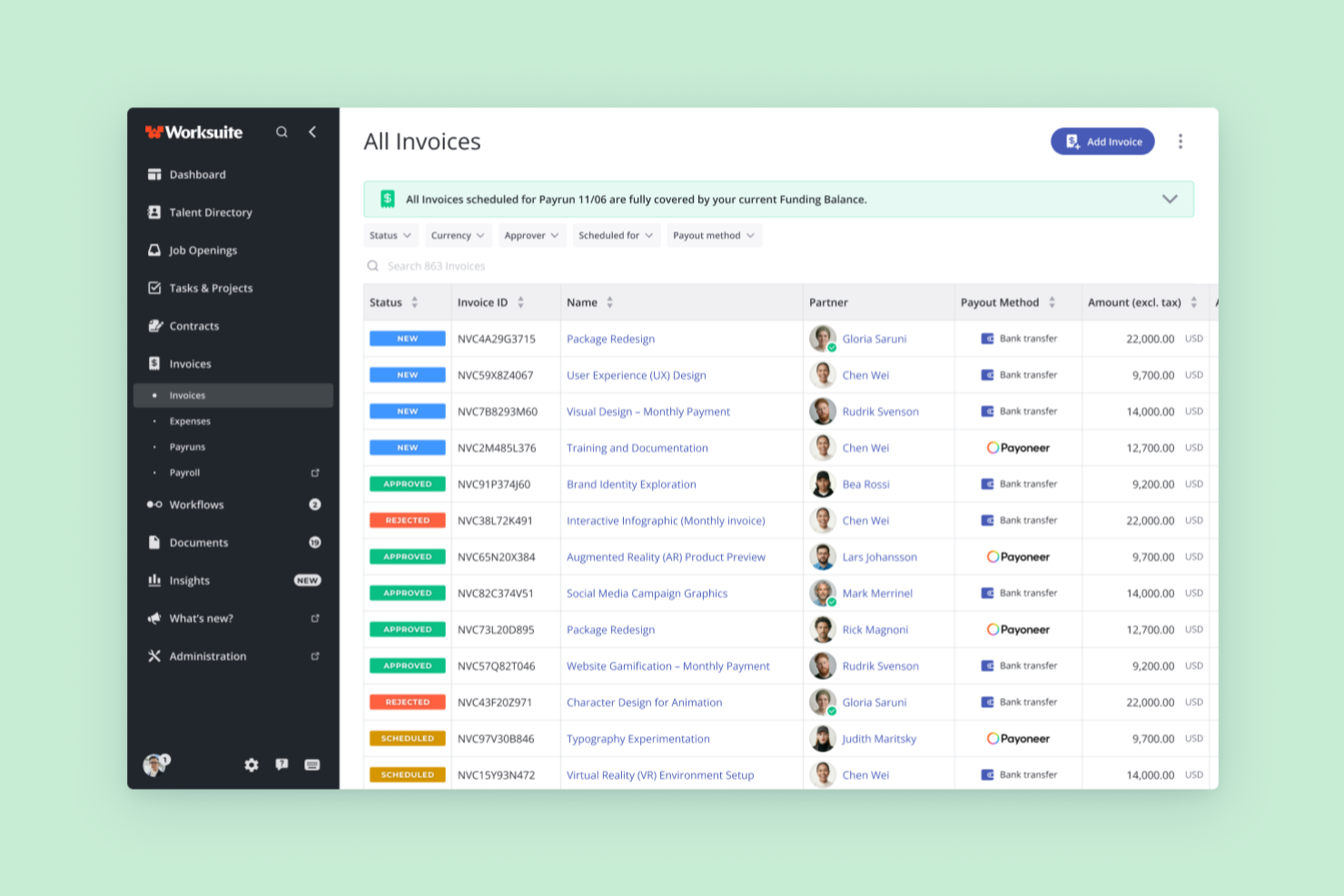Sort by Payout Method column arrows

(1052, 302)
